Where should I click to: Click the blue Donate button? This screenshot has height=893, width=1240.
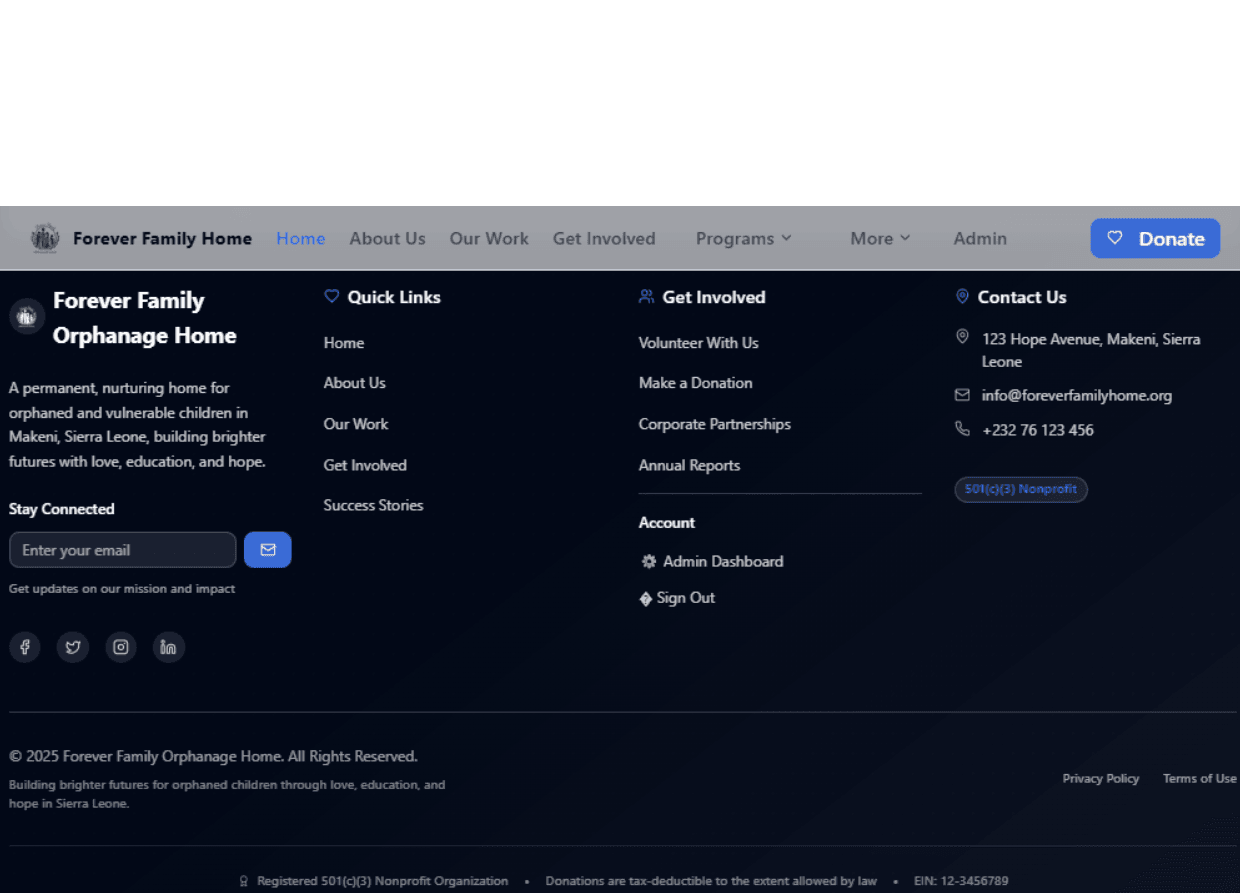click(x=1155, y=238)
